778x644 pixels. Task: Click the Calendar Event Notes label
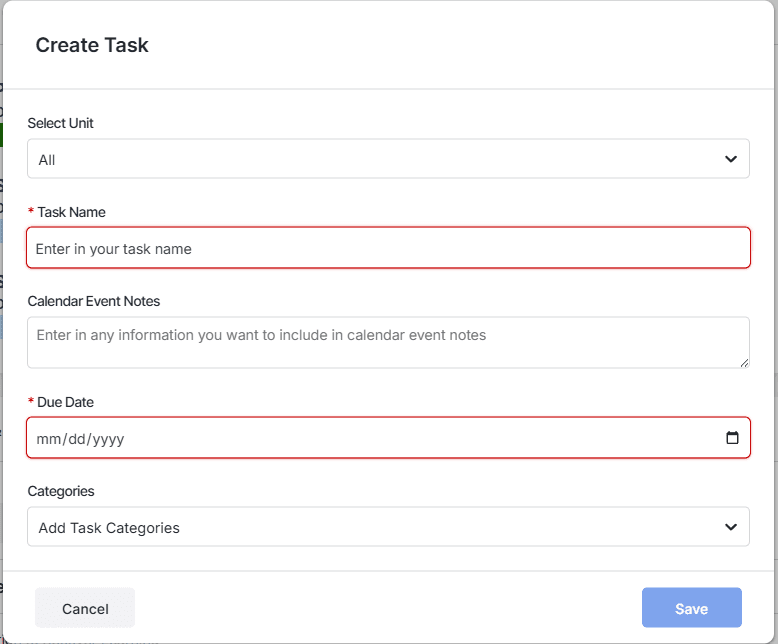tap(94, 301)
